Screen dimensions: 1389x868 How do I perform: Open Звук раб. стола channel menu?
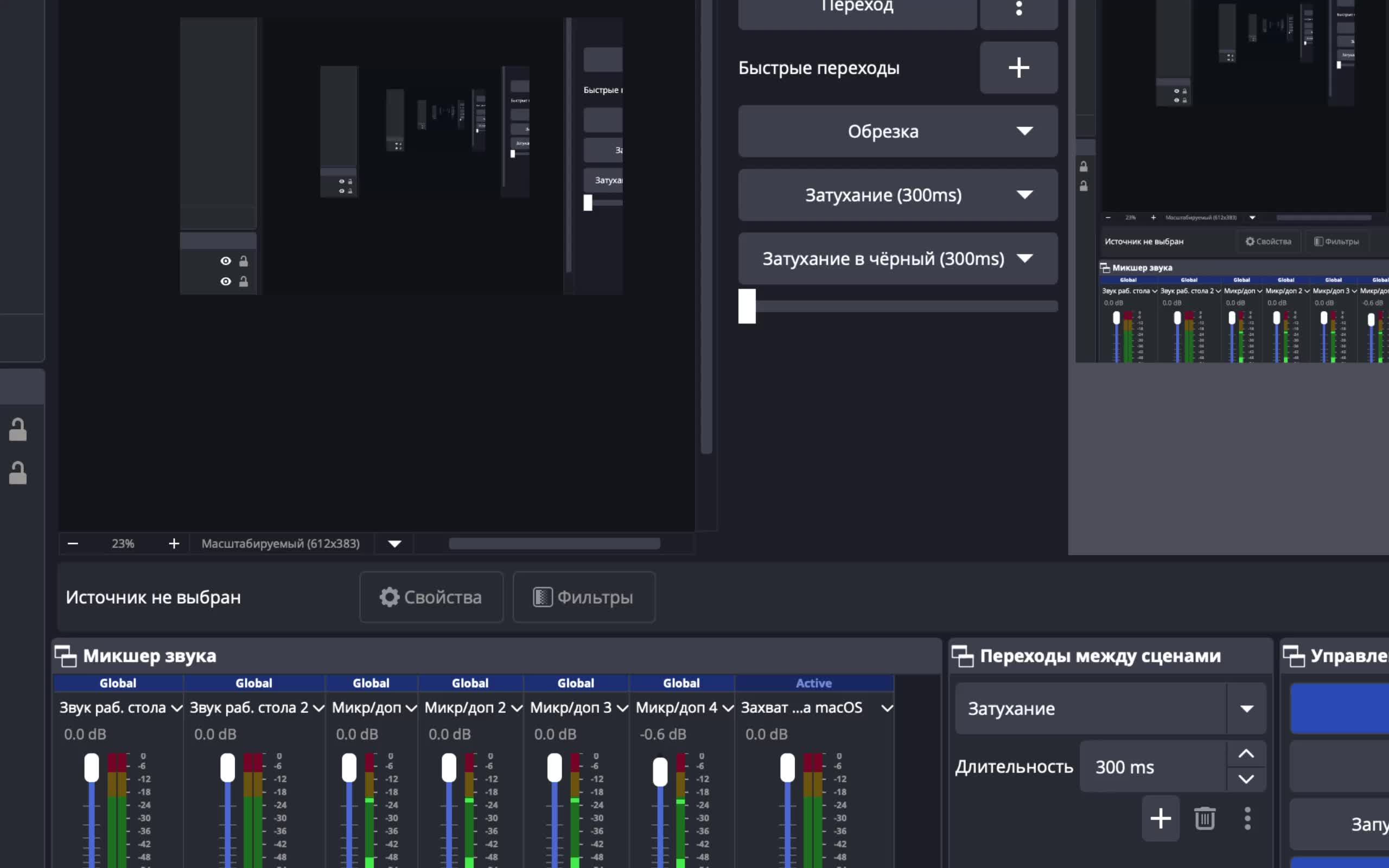point(177,708)
